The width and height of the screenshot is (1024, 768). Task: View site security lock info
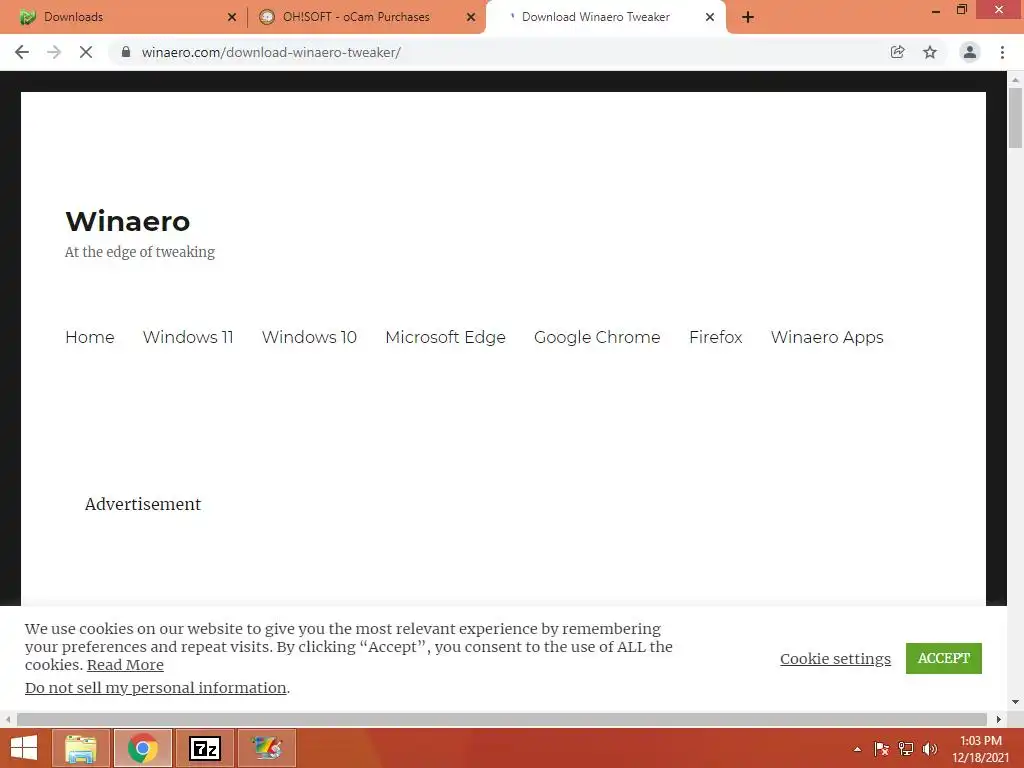(126, 52)
